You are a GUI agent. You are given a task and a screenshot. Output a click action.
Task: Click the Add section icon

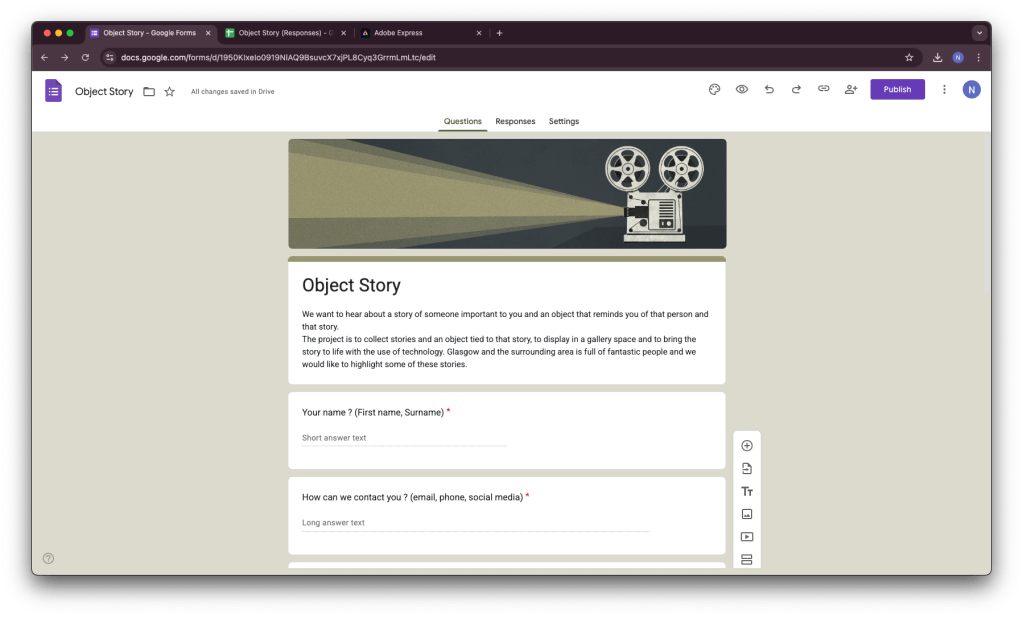(747, 559)
